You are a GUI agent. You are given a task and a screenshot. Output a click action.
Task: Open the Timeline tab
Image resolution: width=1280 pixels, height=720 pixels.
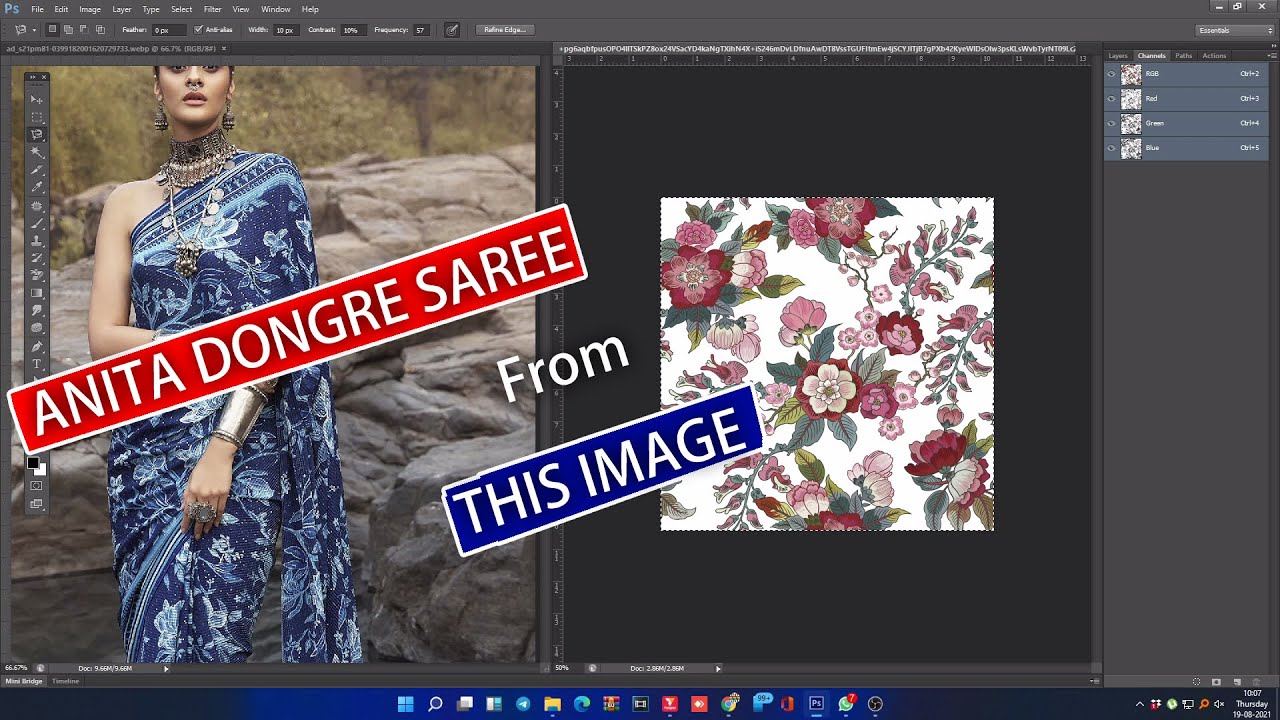65,681
